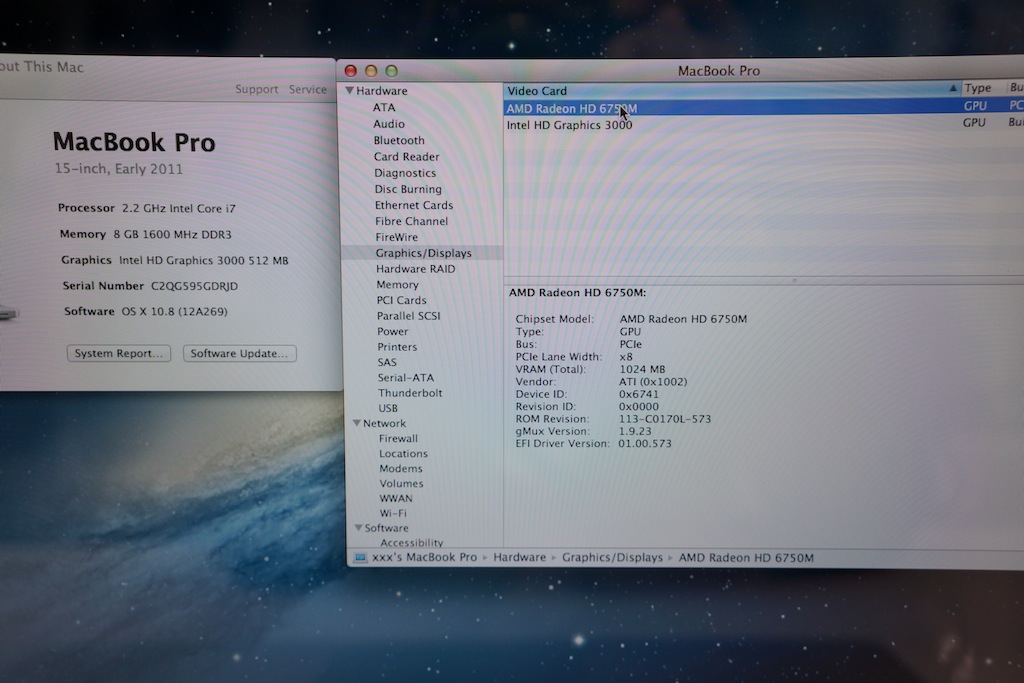1024x683 pixels.
Task: Click the Vendor value ATI (0x1002)
Action: (x=653, y=381)
